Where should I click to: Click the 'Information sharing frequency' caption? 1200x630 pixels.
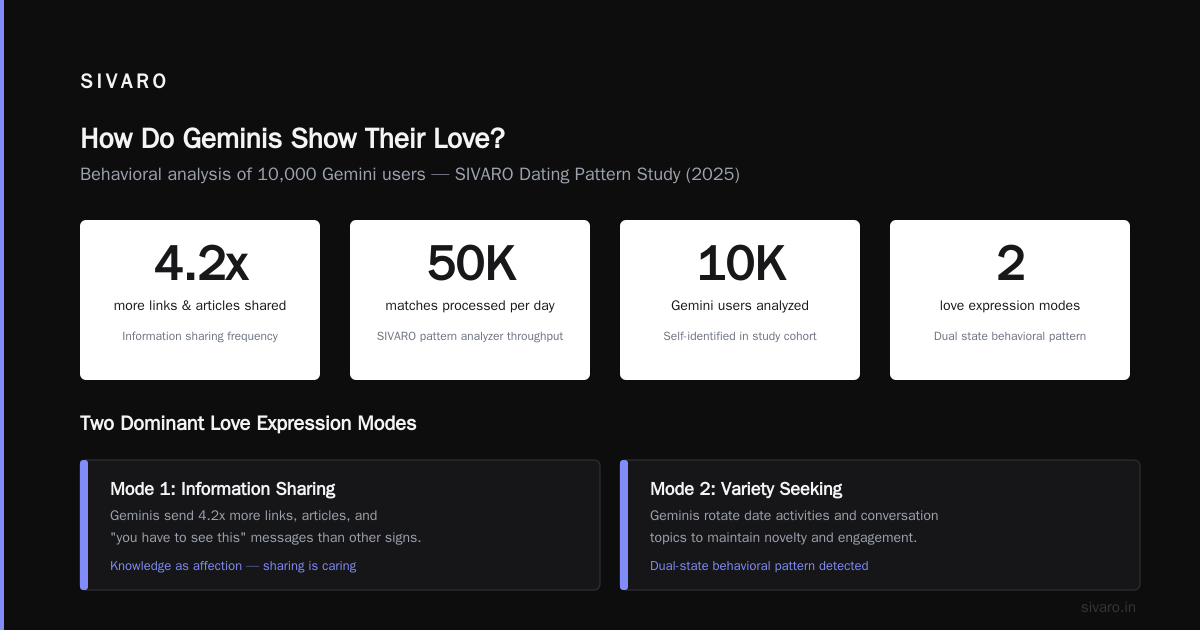(200, 336)
